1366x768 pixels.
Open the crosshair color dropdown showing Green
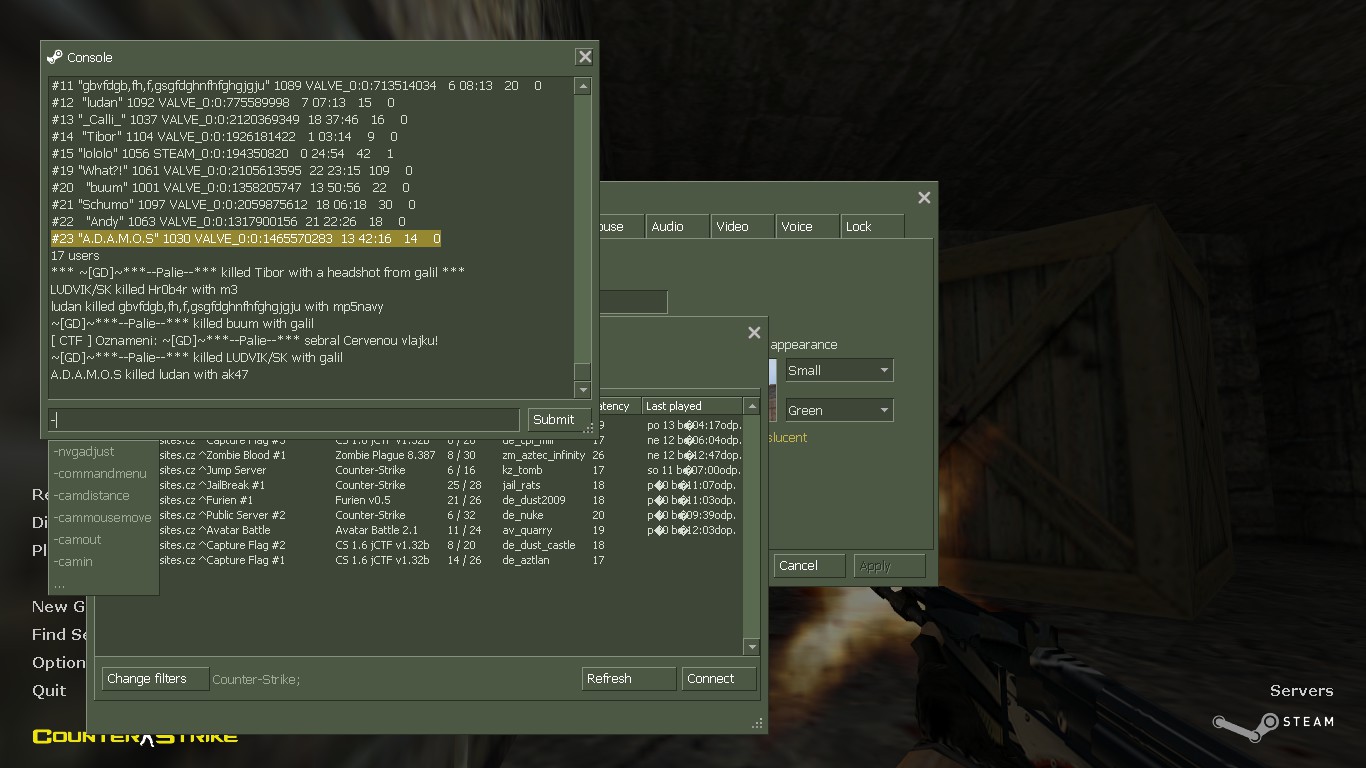coord(839,410)
